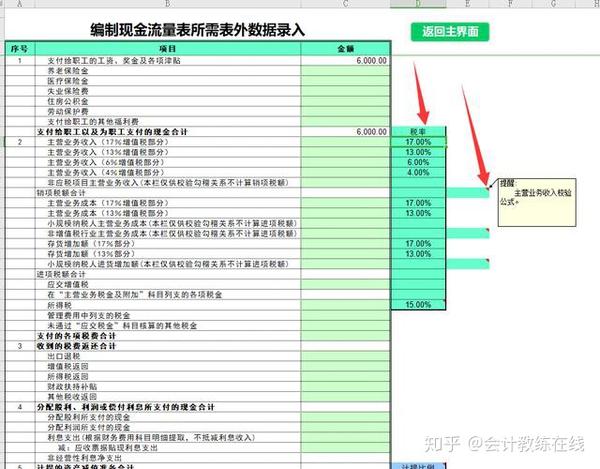The height and width of the screenshot is (469, 600).
Task: Click the 小规模纳税人主营业务成本 row label
Action: pyautogui.click(x=172, y=223)
